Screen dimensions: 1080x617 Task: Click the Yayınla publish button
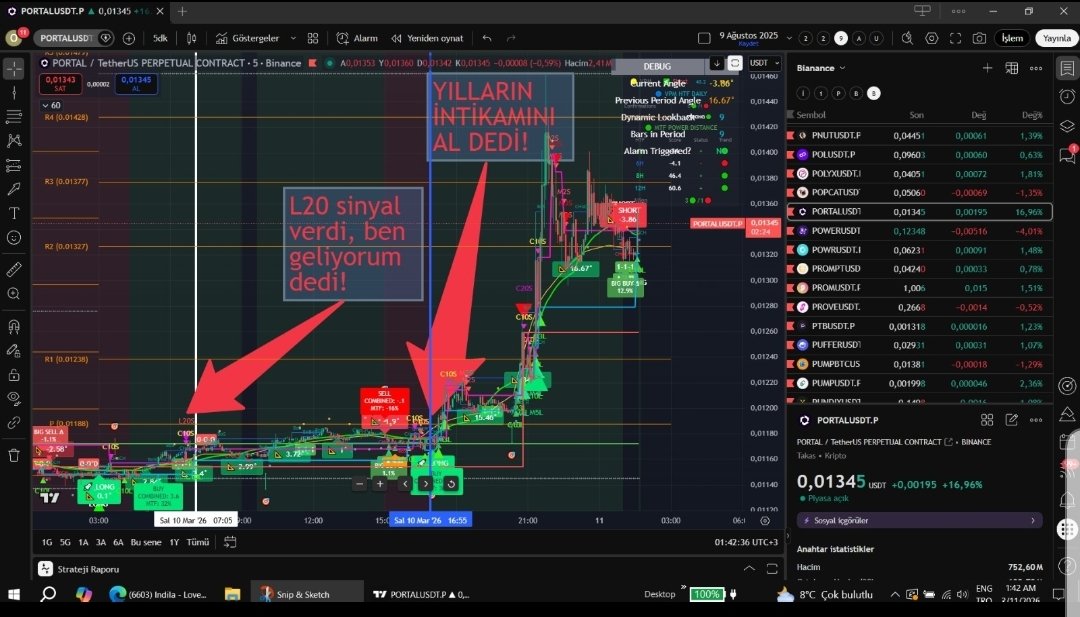[x=1057, y=38]
